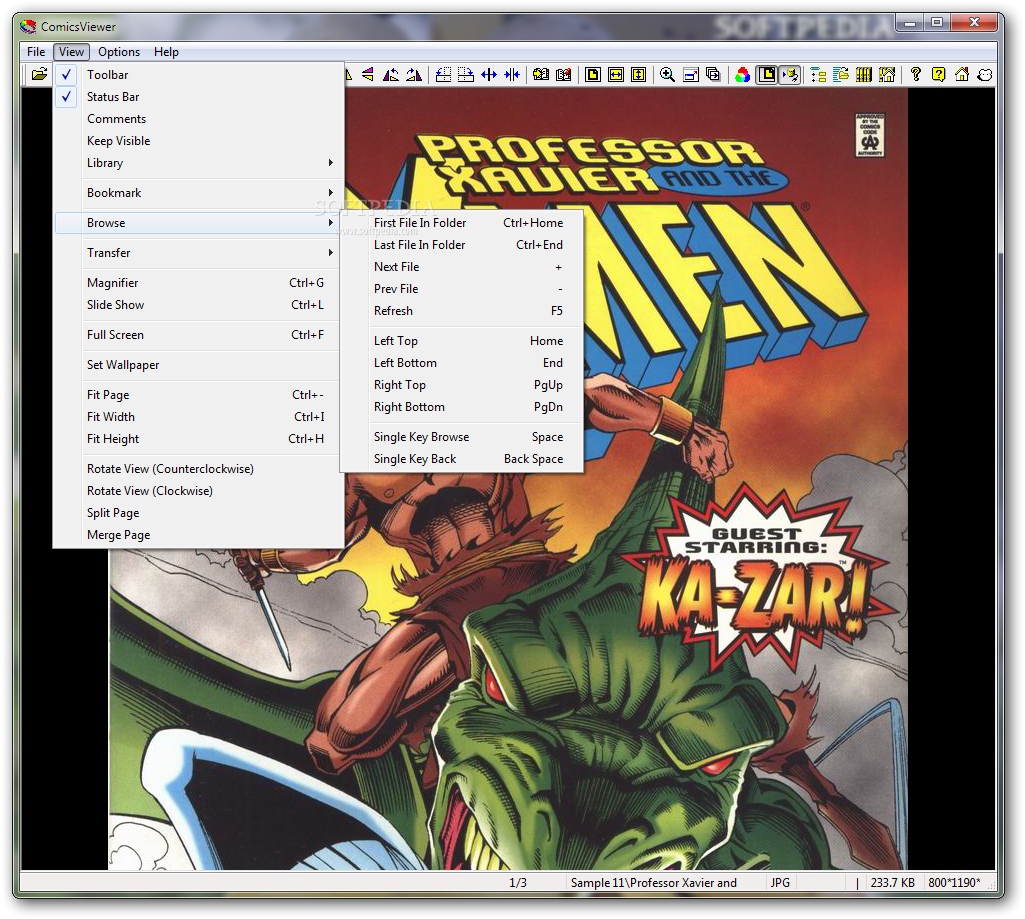Image resolution: width=1025 pixels, height=919 pixels.
Task: Click the purple-yellow flip triangle toolbar icon
Action: click(x=368, y=75)
